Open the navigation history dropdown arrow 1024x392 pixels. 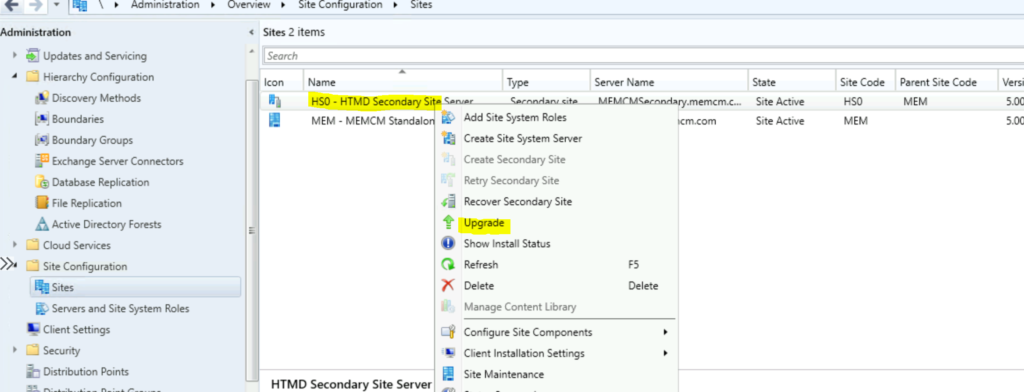[57, 5]
